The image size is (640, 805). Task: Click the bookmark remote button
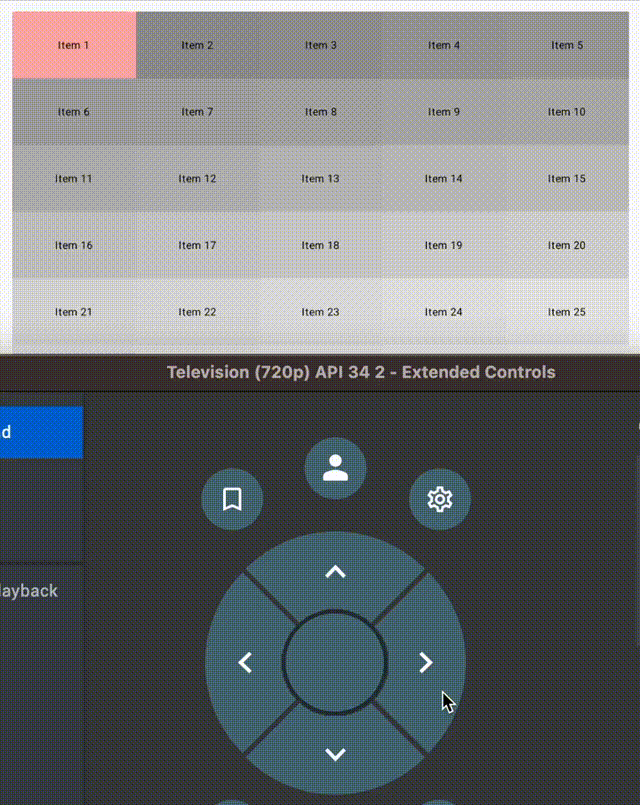(x=232, y=499)
